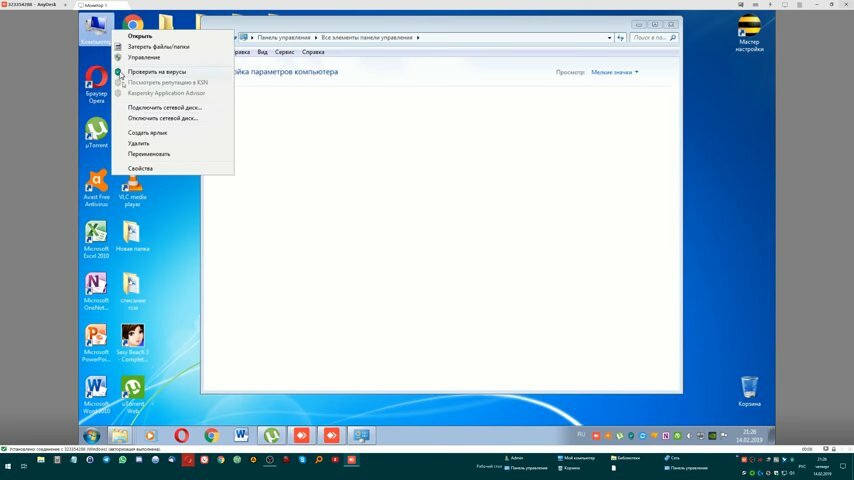Open the Сервис menu
This screenshot has width=854, height=480.
284,52
